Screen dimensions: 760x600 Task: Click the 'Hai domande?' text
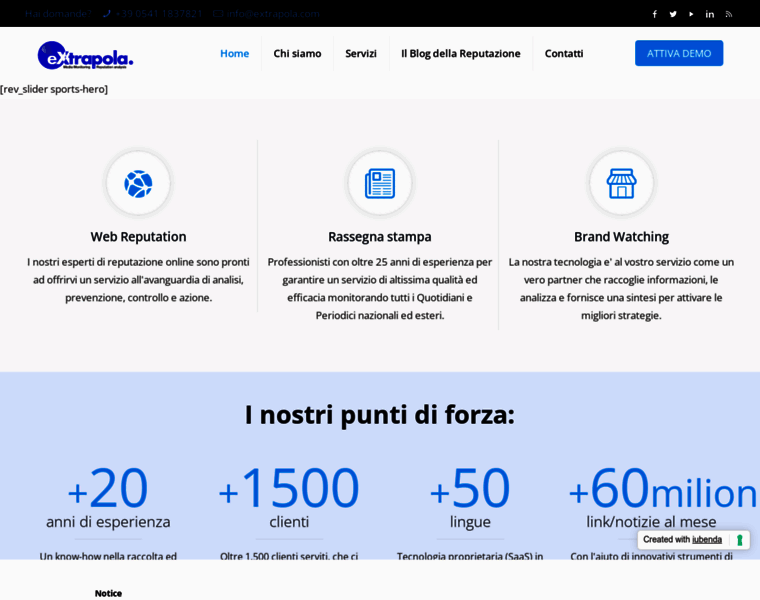click(58, 14)
